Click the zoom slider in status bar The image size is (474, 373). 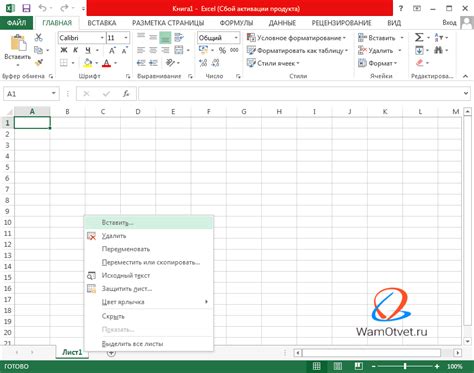(x=405, y=366)
